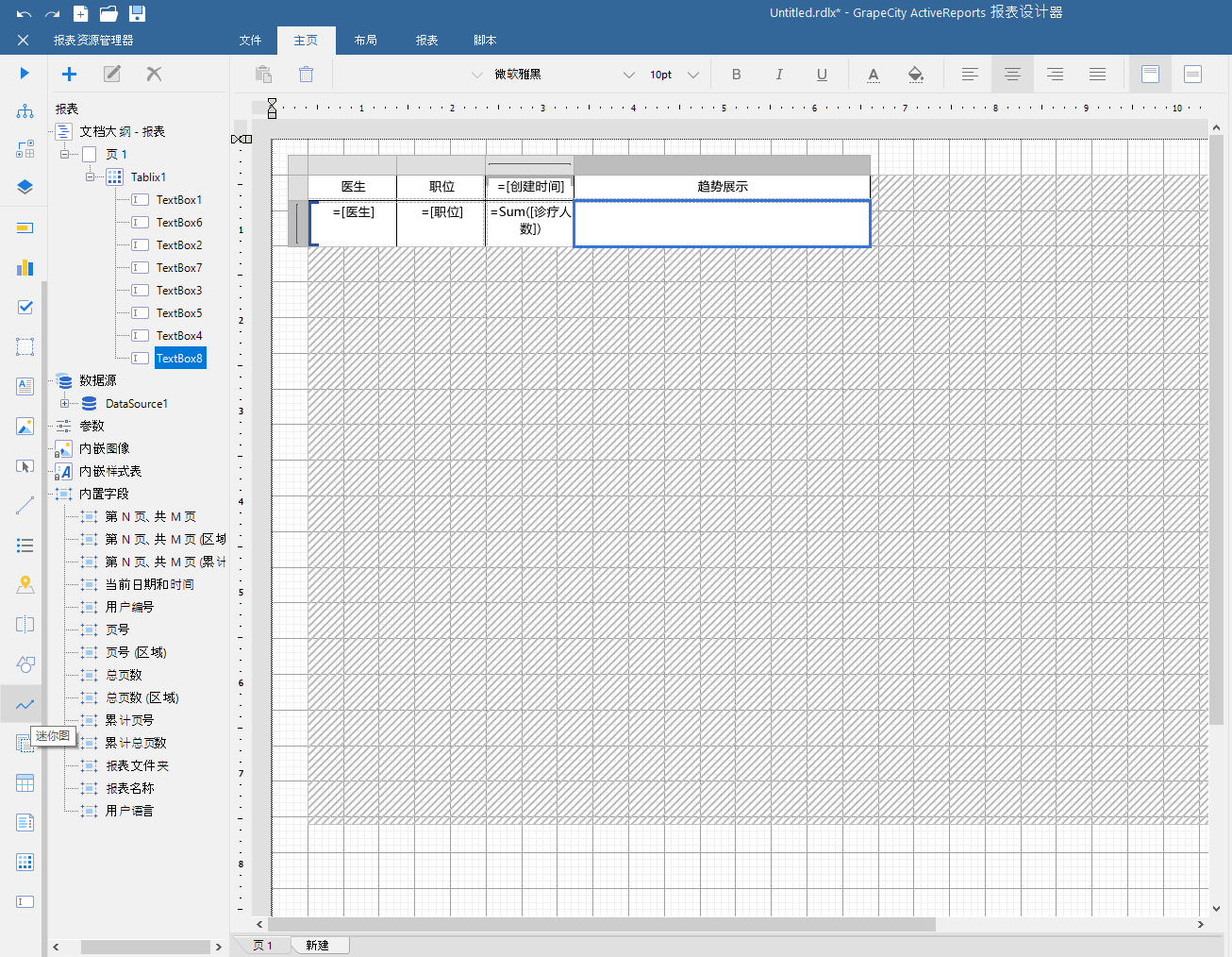Viewport: 1232px width, 957px height.
Task: Select the checkbox control tool
Action: point(25,307)
